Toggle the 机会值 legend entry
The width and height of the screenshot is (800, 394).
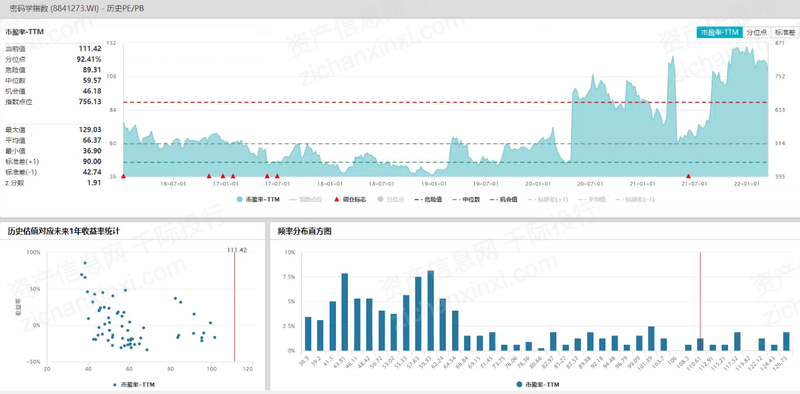point(504,200)
